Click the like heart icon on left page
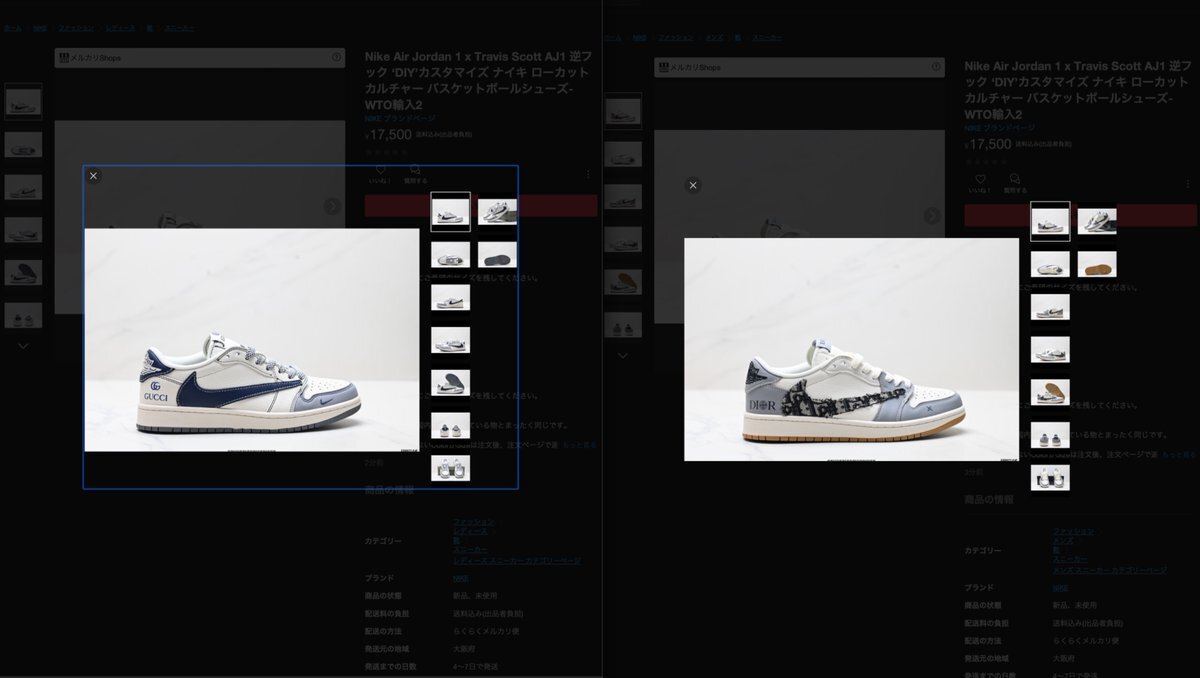 [x=380, y=171]
